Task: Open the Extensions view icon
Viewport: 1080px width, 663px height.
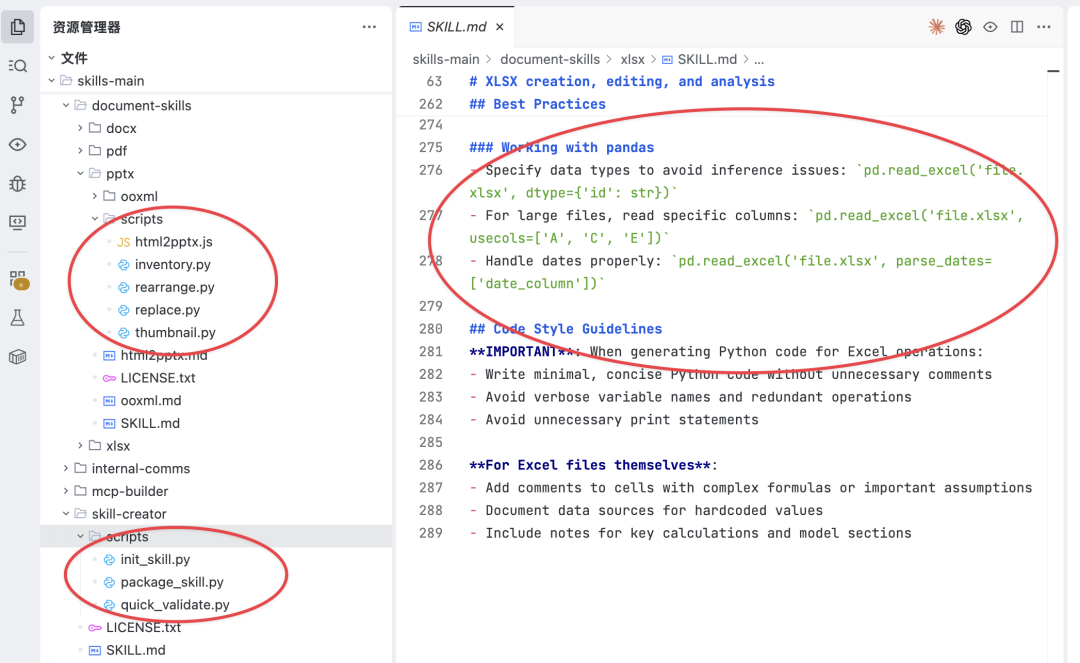Action: pyautogui.click(x=18, y=279)
